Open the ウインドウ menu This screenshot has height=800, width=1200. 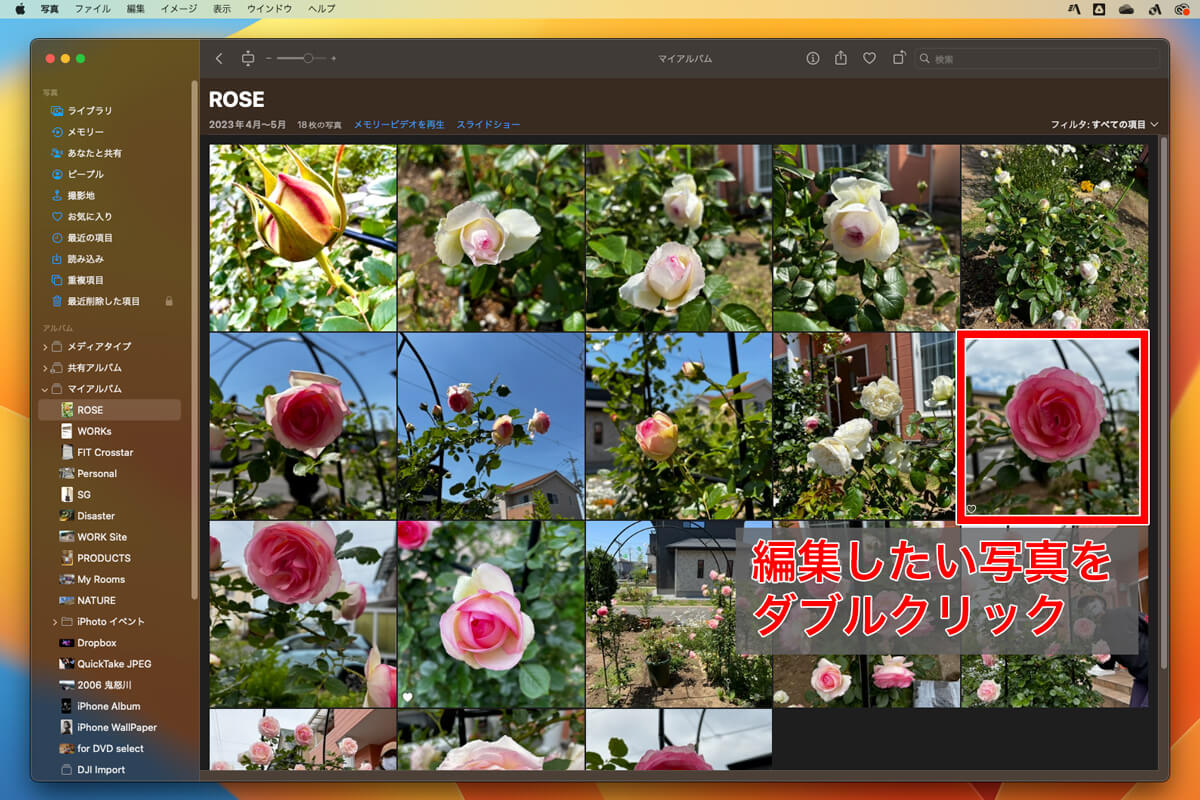pos(270,8)
